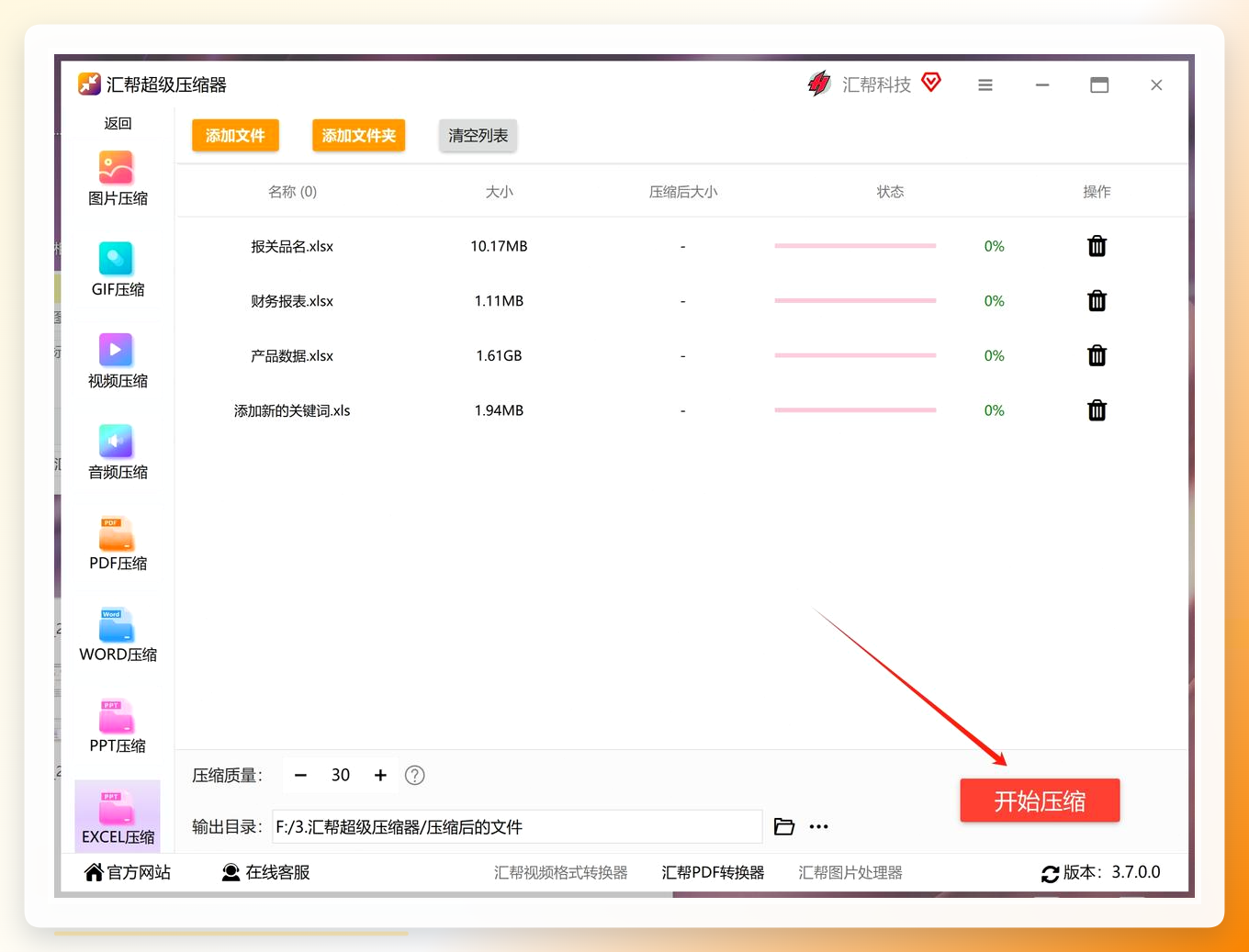Open the 视频压缩 video compression tool
The width and height of the screenshot is (1249, 952).
pos(118,362)
